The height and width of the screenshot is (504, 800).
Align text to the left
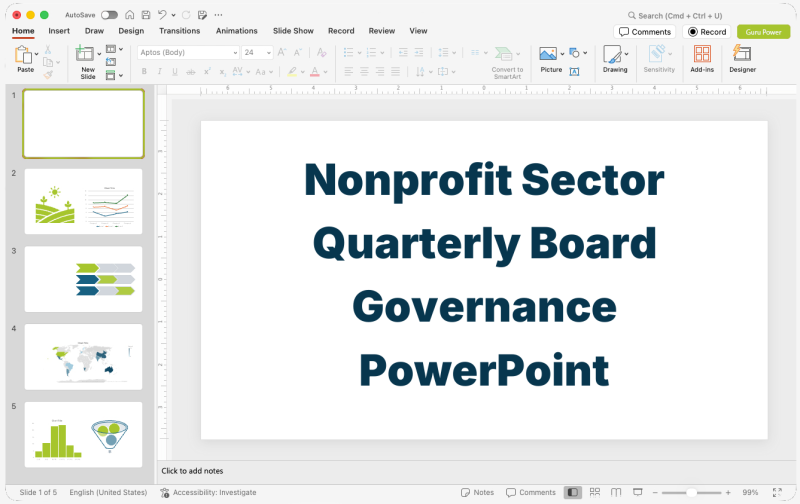pyautogui.click(x=348, y=72)
